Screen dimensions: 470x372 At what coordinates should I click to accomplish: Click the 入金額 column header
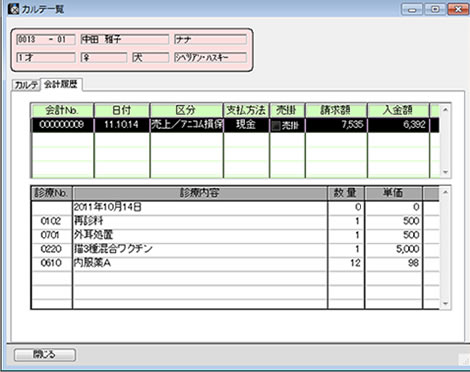pos(398,110)
